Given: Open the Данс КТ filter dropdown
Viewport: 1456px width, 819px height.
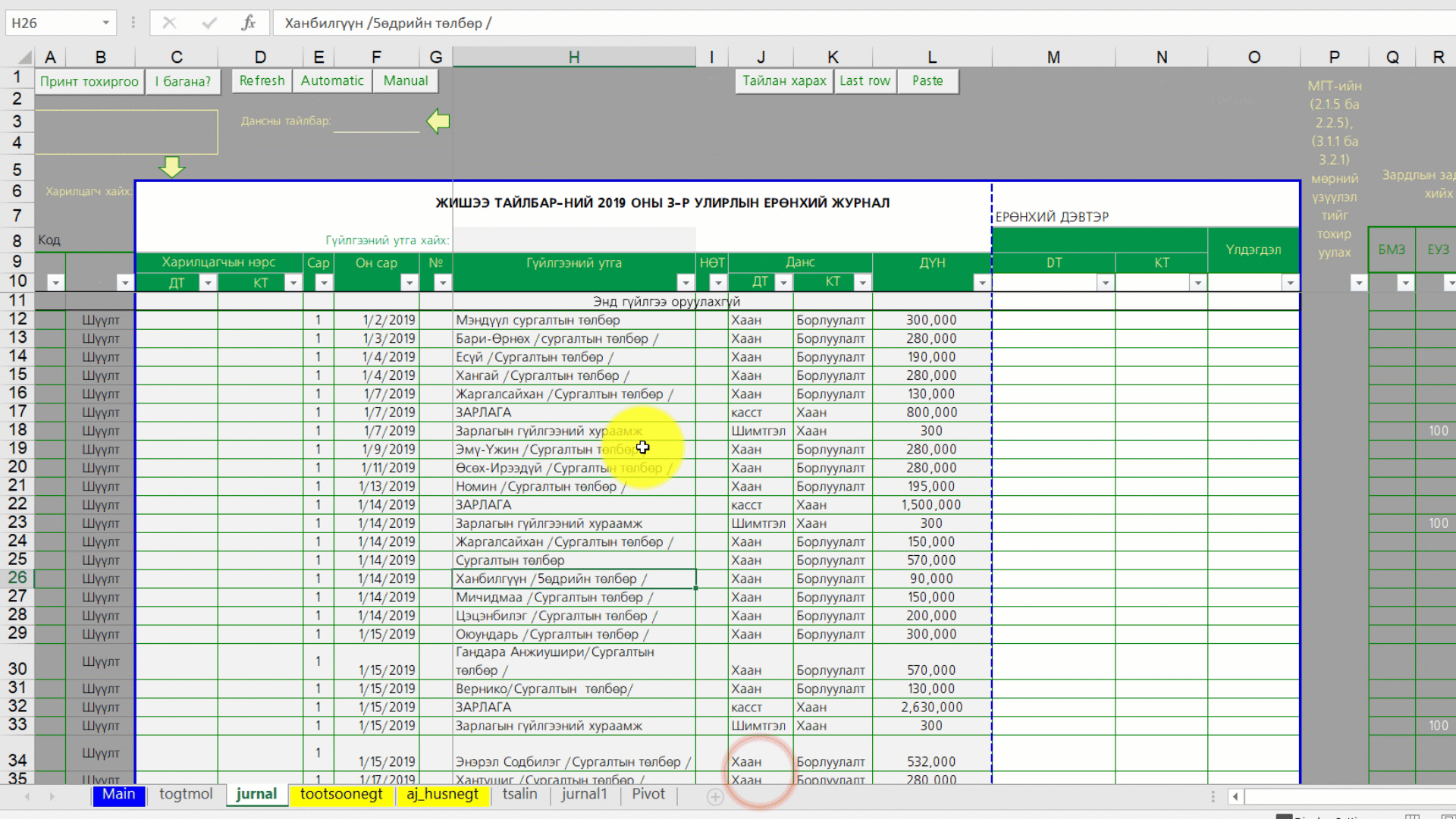Looking at the screenshot, I should [861, 283].
